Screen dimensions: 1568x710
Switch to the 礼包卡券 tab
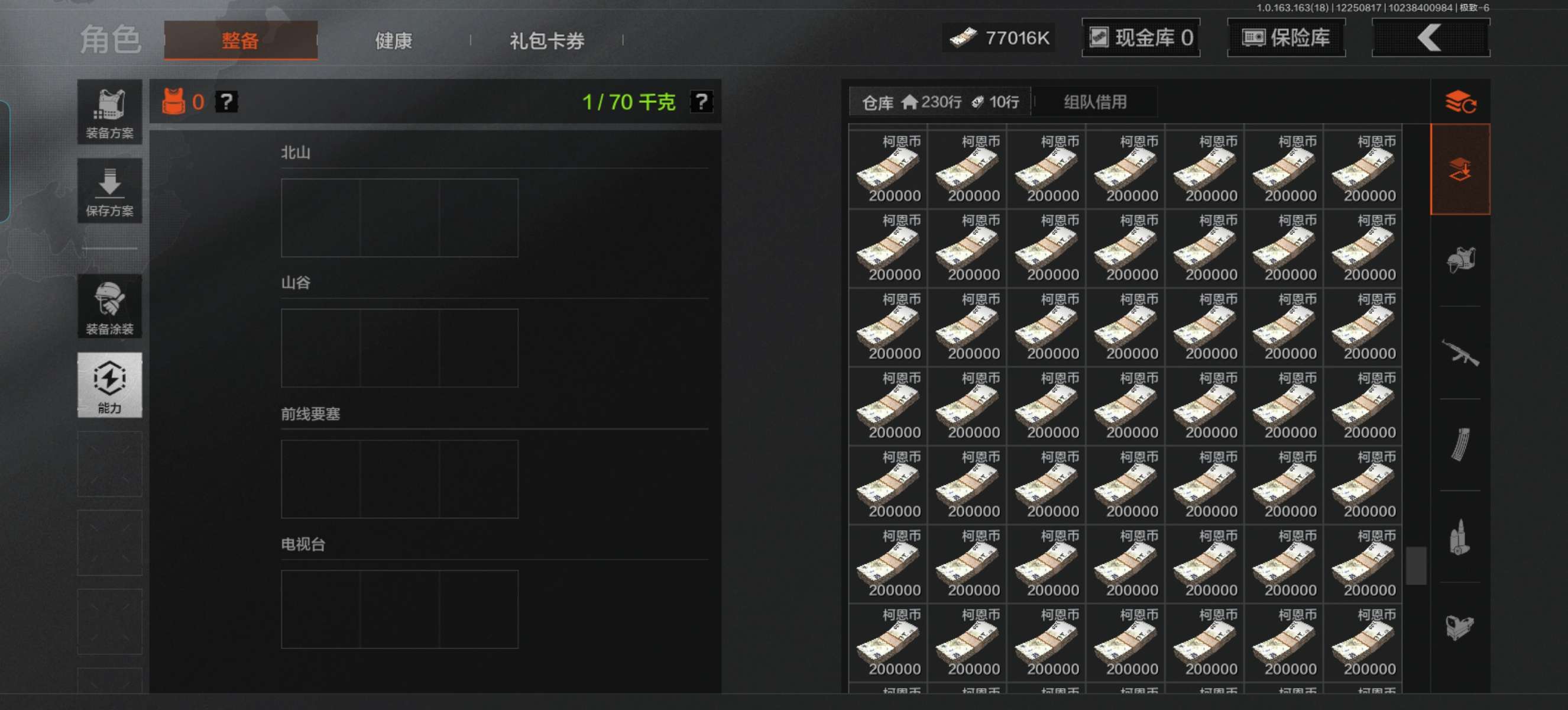546,41
